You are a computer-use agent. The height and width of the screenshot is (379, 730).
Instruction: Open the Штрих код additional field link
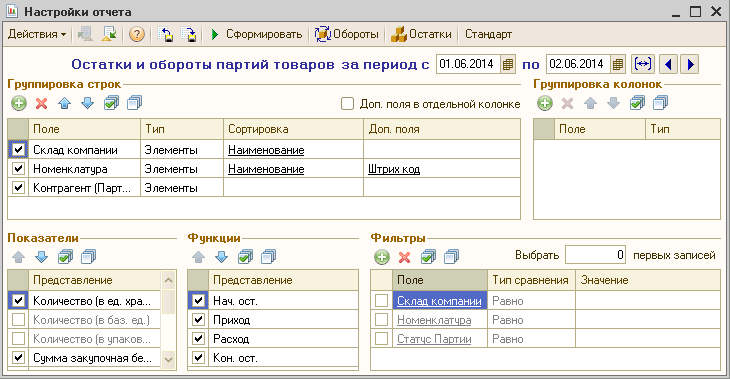pyautogui.click(x=394, y=169)
